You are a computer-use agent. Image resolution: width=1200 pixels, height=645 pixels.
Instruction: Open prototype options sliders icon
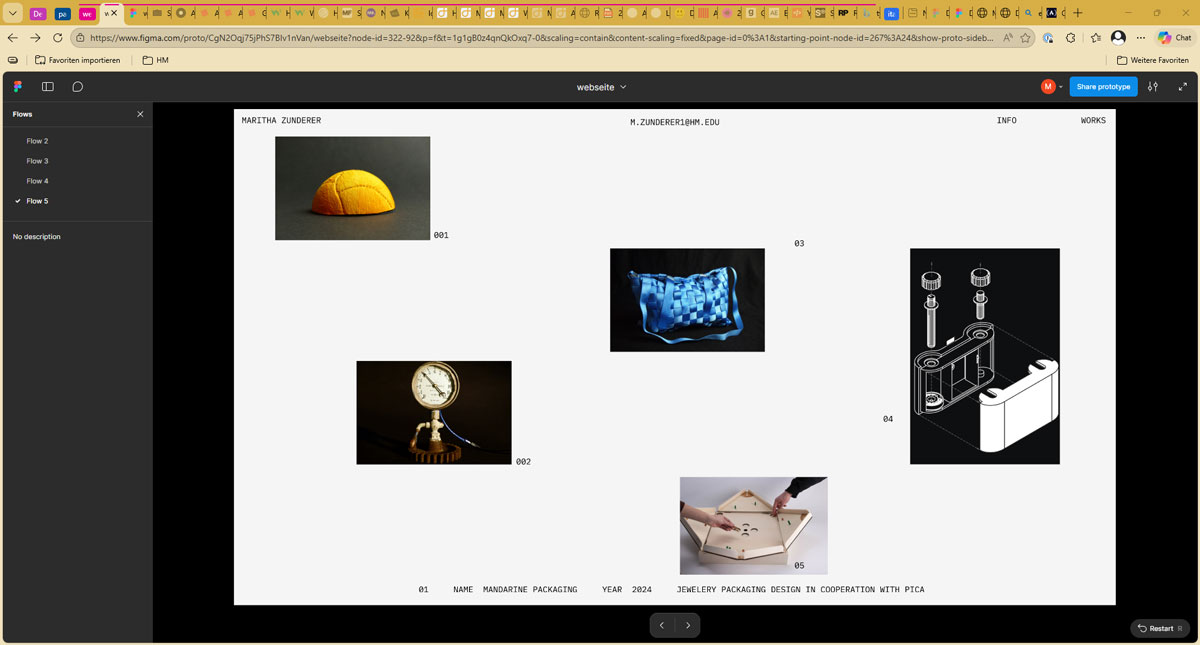coord(1153,87)
